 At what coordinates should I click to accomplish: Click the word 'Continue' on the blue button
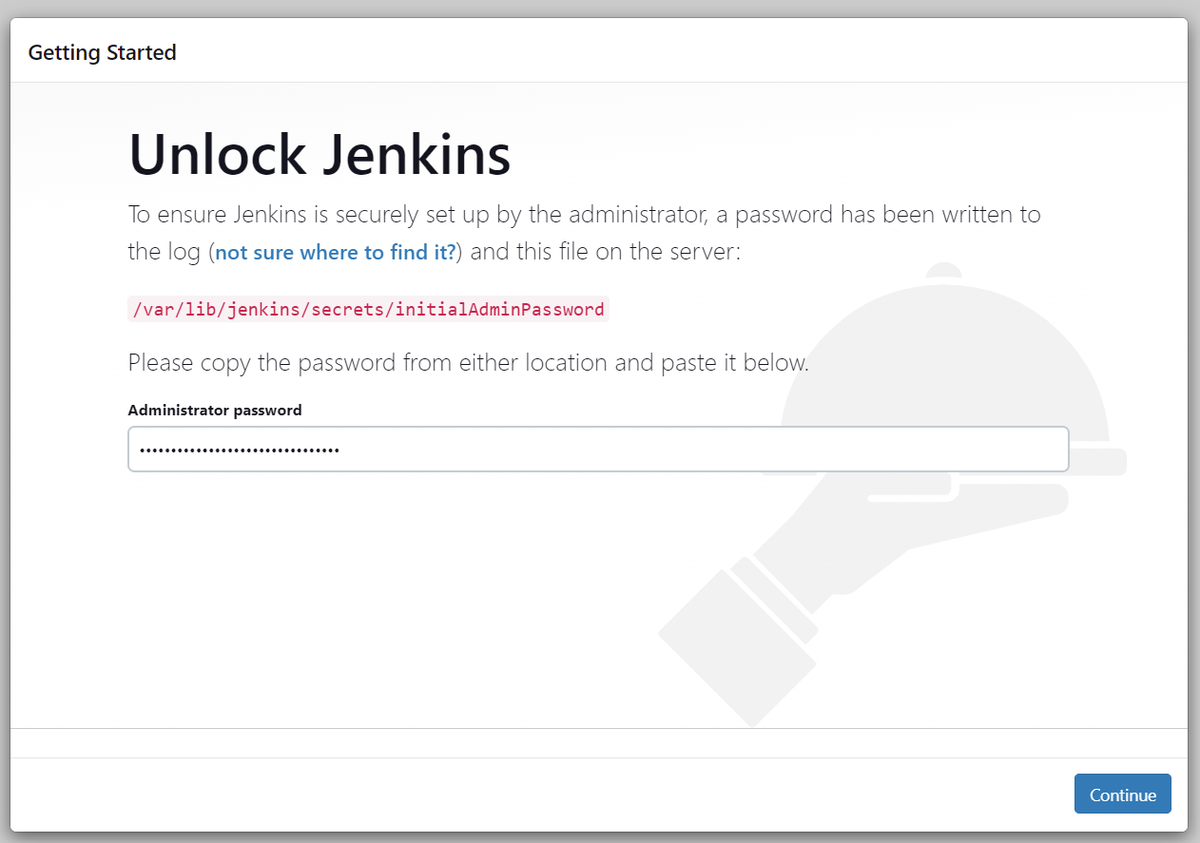click(1122, 793)
